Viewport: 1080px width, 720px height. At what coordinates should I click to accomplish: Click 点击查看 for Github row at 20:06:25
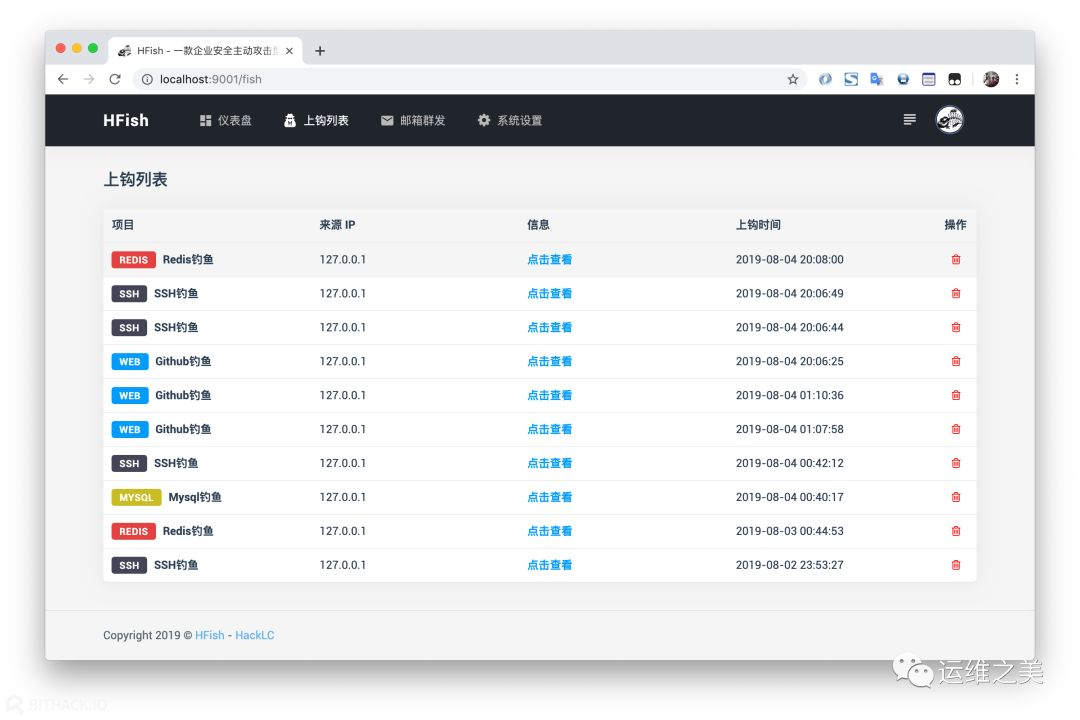(x=550, y=361)
